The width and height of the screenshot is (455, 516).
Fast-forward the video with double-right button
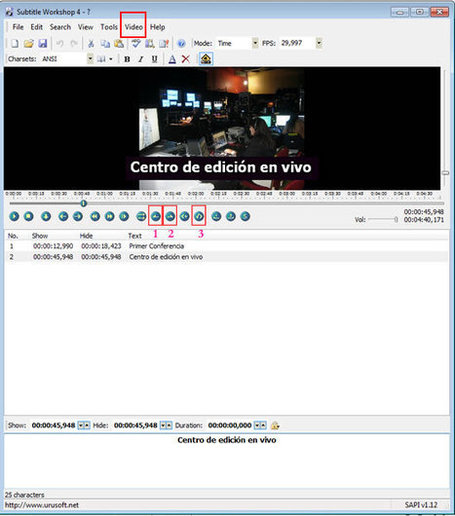[110, 216]
